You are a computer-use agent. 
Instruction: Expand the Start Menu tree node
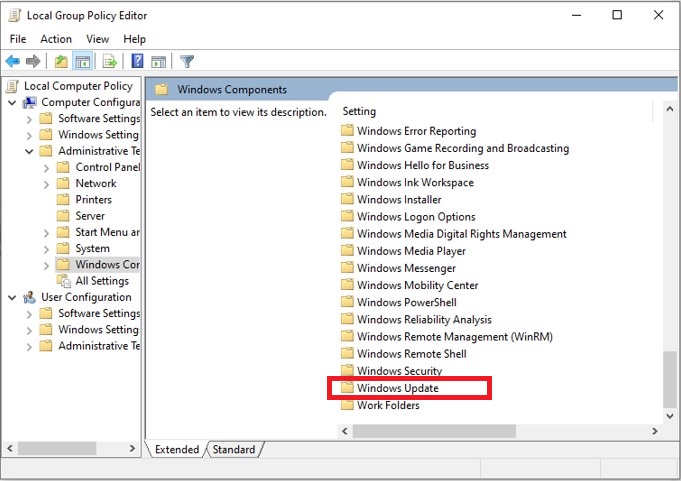(x=46, y=233)
